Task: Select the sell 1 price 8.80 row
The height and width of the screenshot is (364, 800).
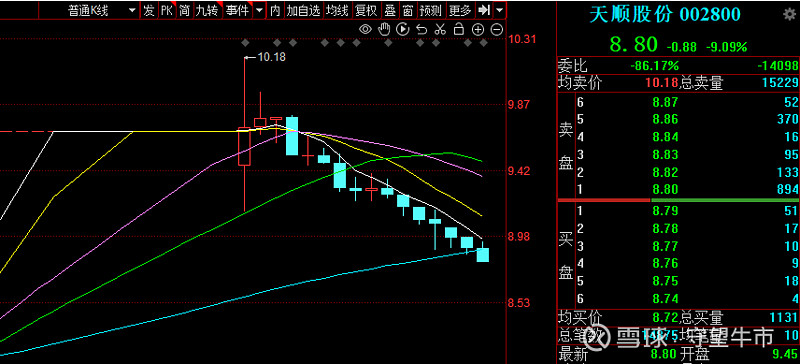Action: pos(679,189)
